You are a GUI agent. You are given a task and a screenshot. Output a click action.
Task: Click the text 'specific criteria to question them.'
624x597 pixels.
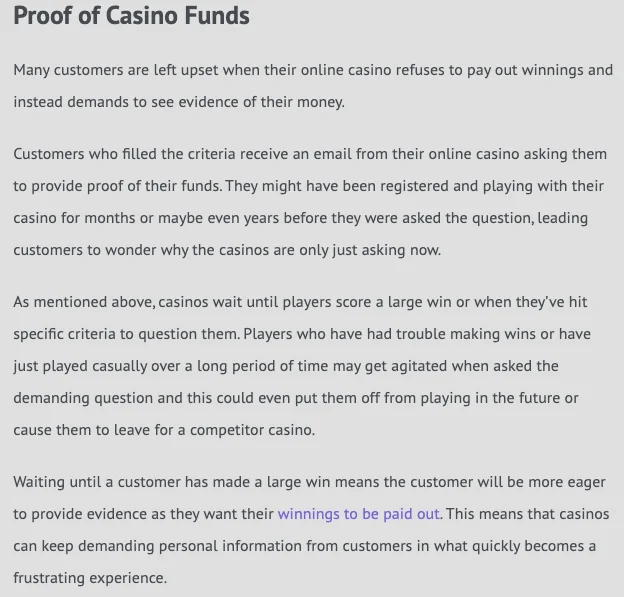pos(127,334)
